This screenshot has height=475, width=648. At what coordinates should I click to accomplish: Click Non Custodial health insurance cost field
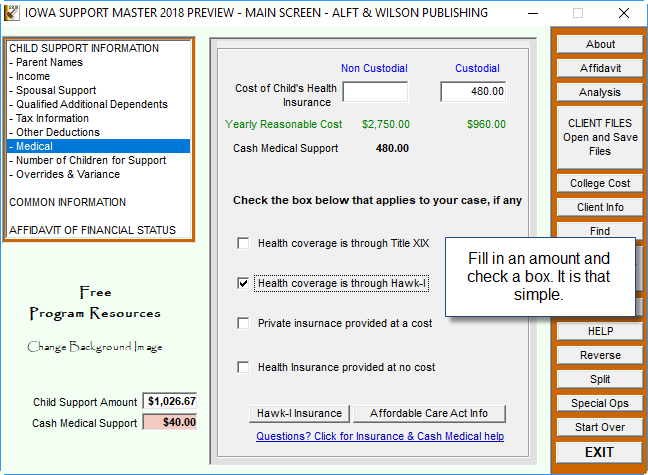coord(375,91)
